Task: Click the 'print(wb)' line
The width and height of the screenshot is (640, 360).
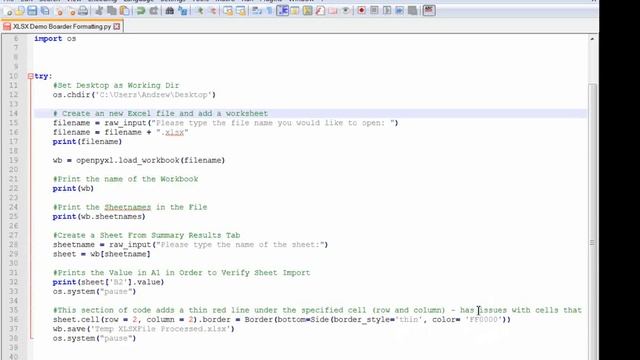Action: pyautogui.click(x=73, y=189)
